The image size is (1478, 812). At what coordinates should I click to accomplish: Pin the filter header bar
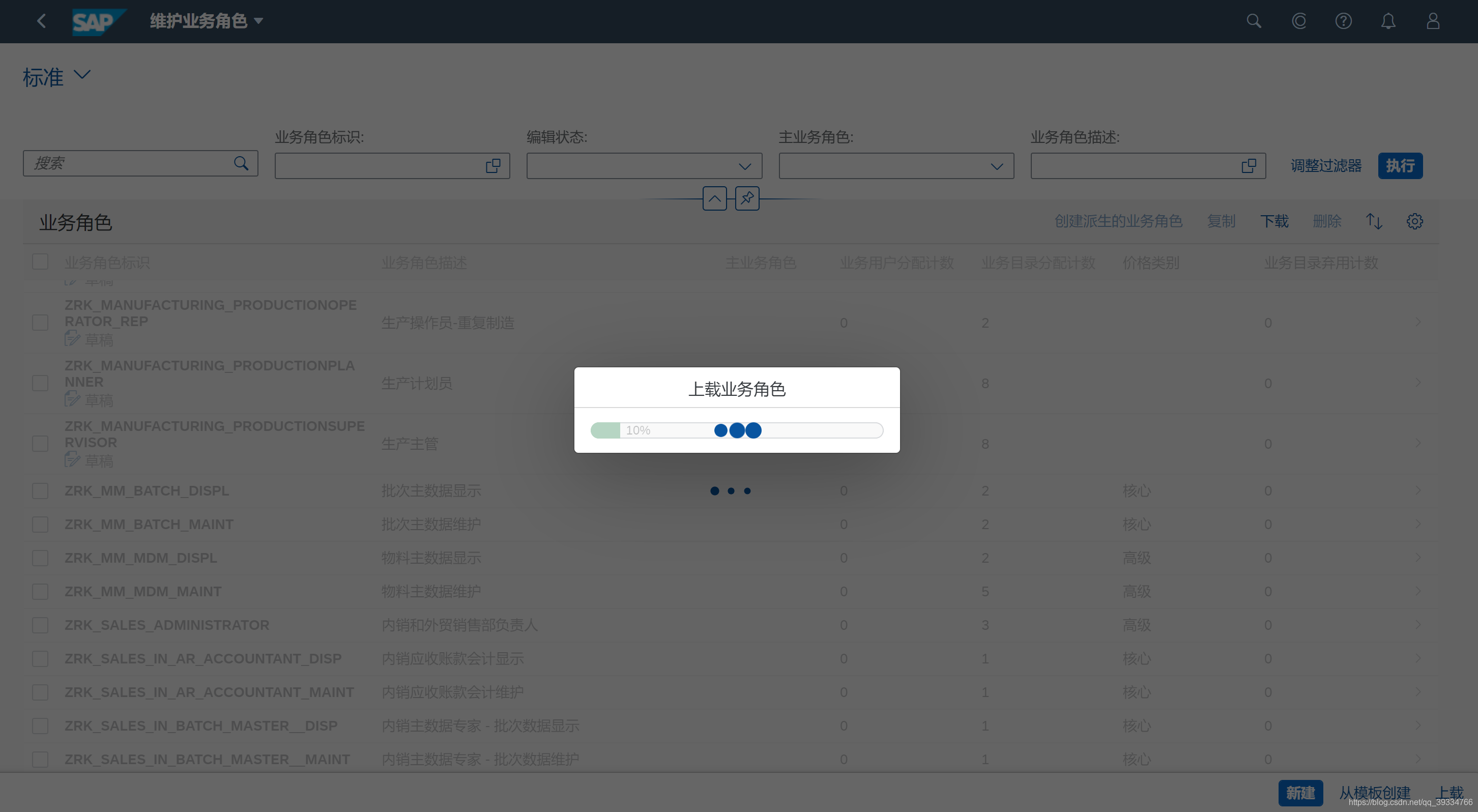pos(747,198)
